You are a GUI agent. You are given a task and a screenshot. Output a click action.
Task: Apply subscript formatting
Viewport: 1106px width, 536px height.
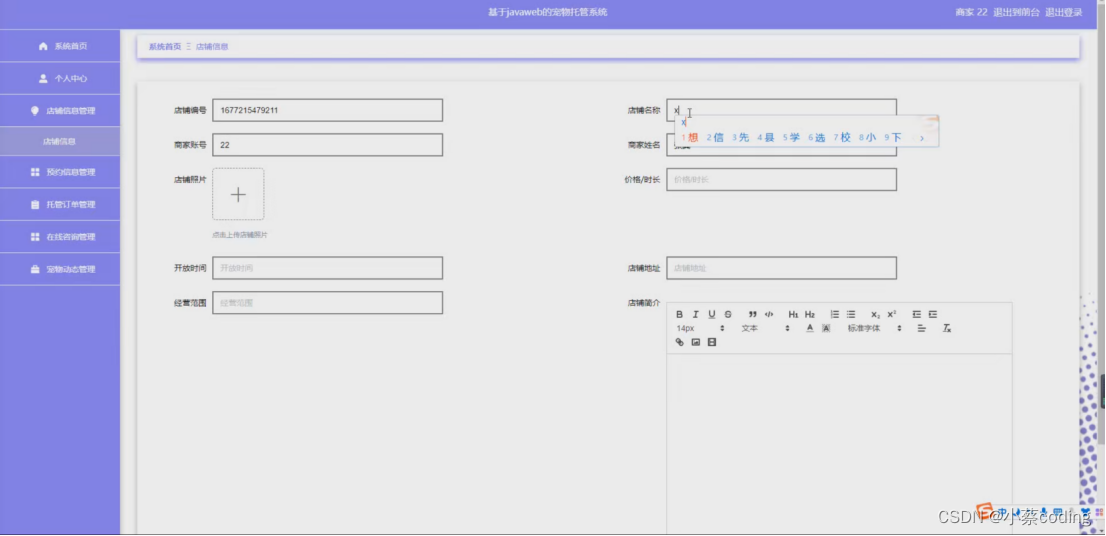[875, 315]
